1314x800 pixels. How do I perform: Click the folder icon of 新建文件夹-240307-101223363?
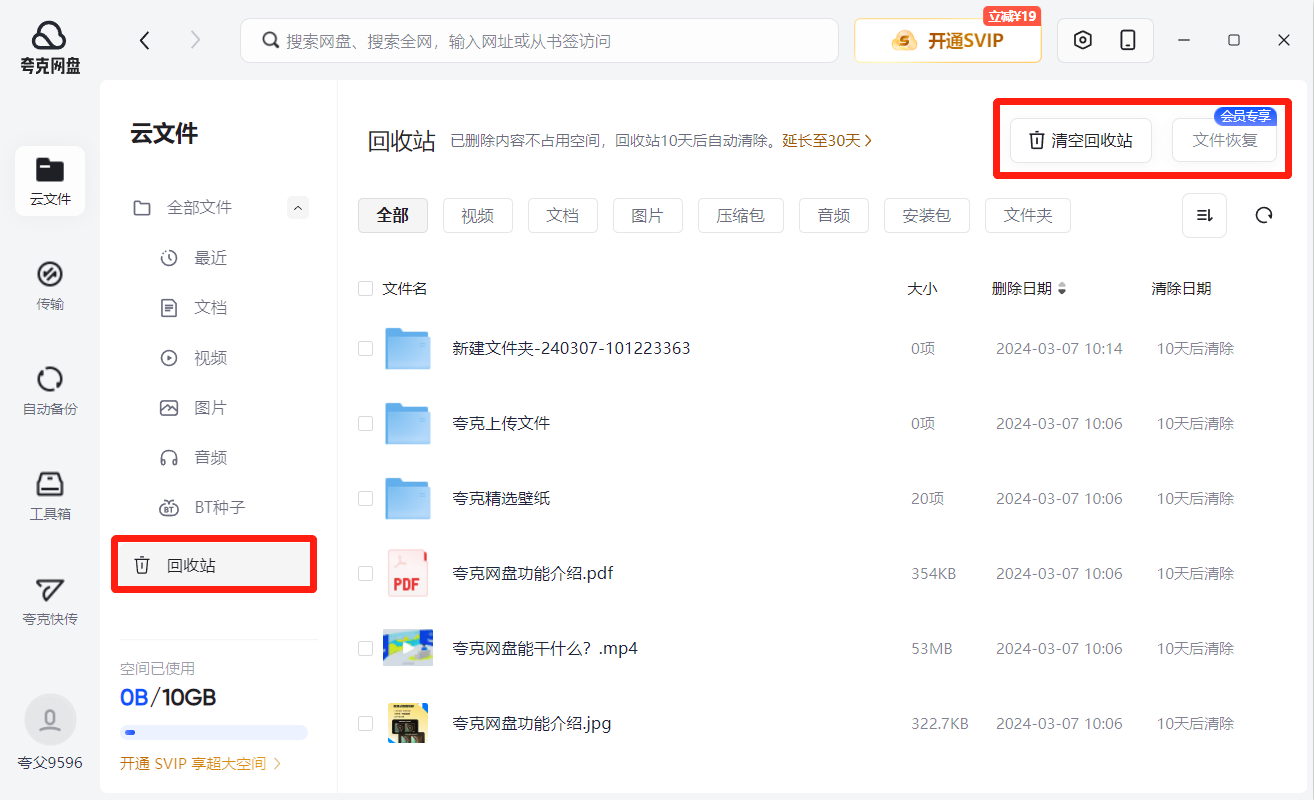[x=407, y=349]
